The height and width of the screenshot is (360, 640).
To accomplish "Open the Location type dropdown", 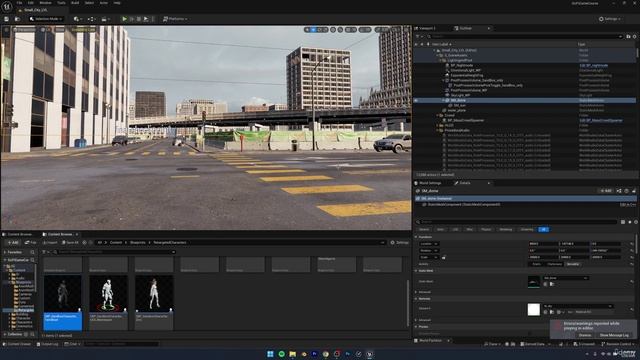I will click(x=429, y=244).
